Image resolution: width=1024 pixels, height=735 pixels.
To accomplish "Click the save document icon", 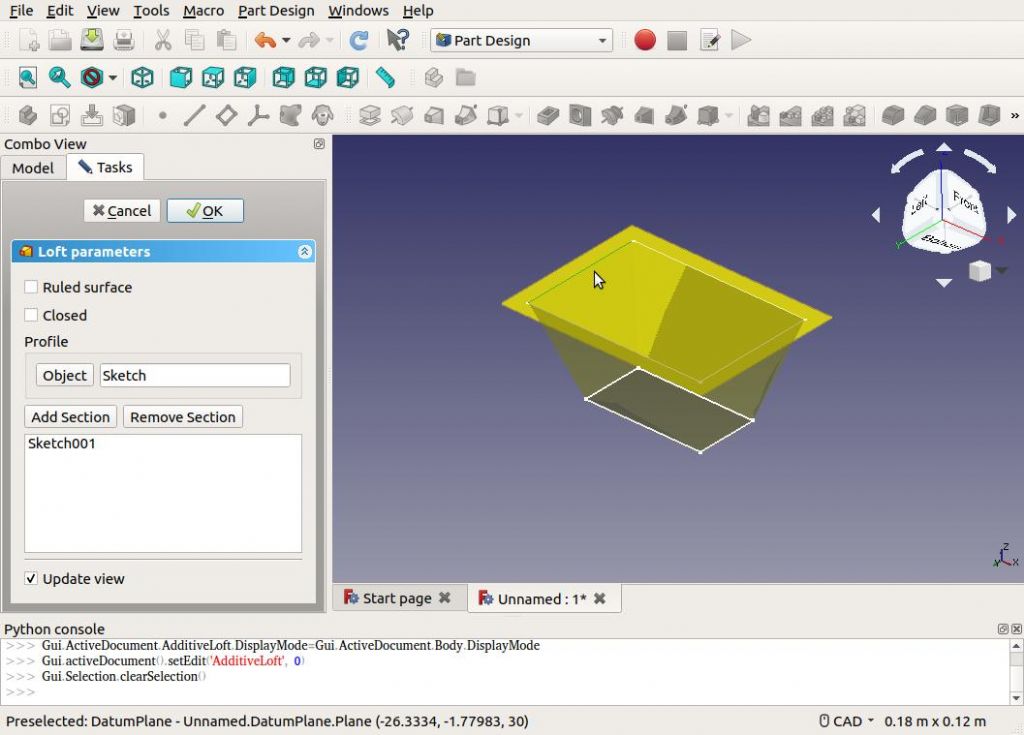I will (x=92, y=41).
